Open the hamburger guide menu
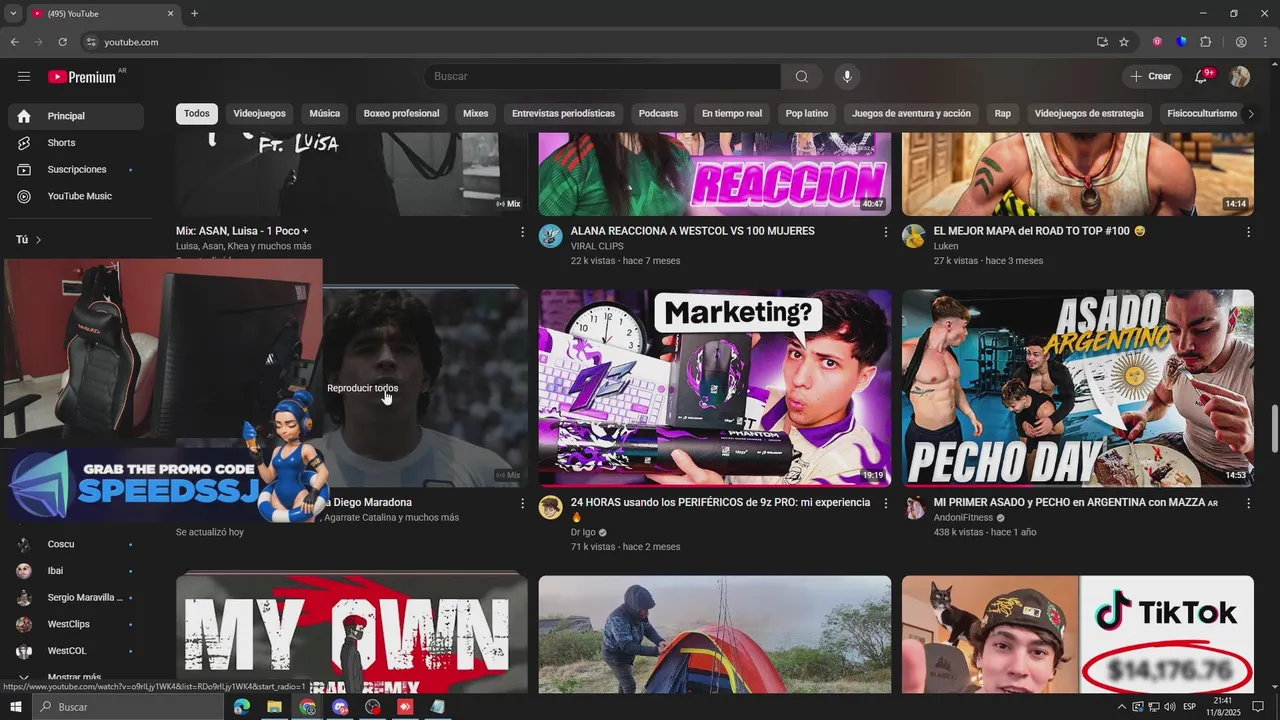The height and width of the screenshot is (720, 1280). [24, 77]
